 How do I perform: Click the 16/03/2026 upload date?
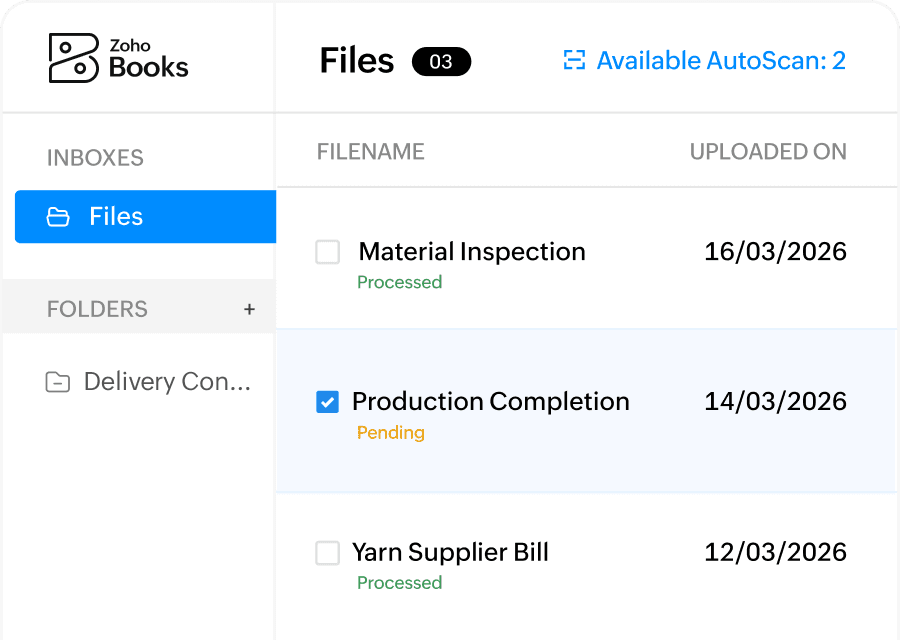(x=775, y=251)
